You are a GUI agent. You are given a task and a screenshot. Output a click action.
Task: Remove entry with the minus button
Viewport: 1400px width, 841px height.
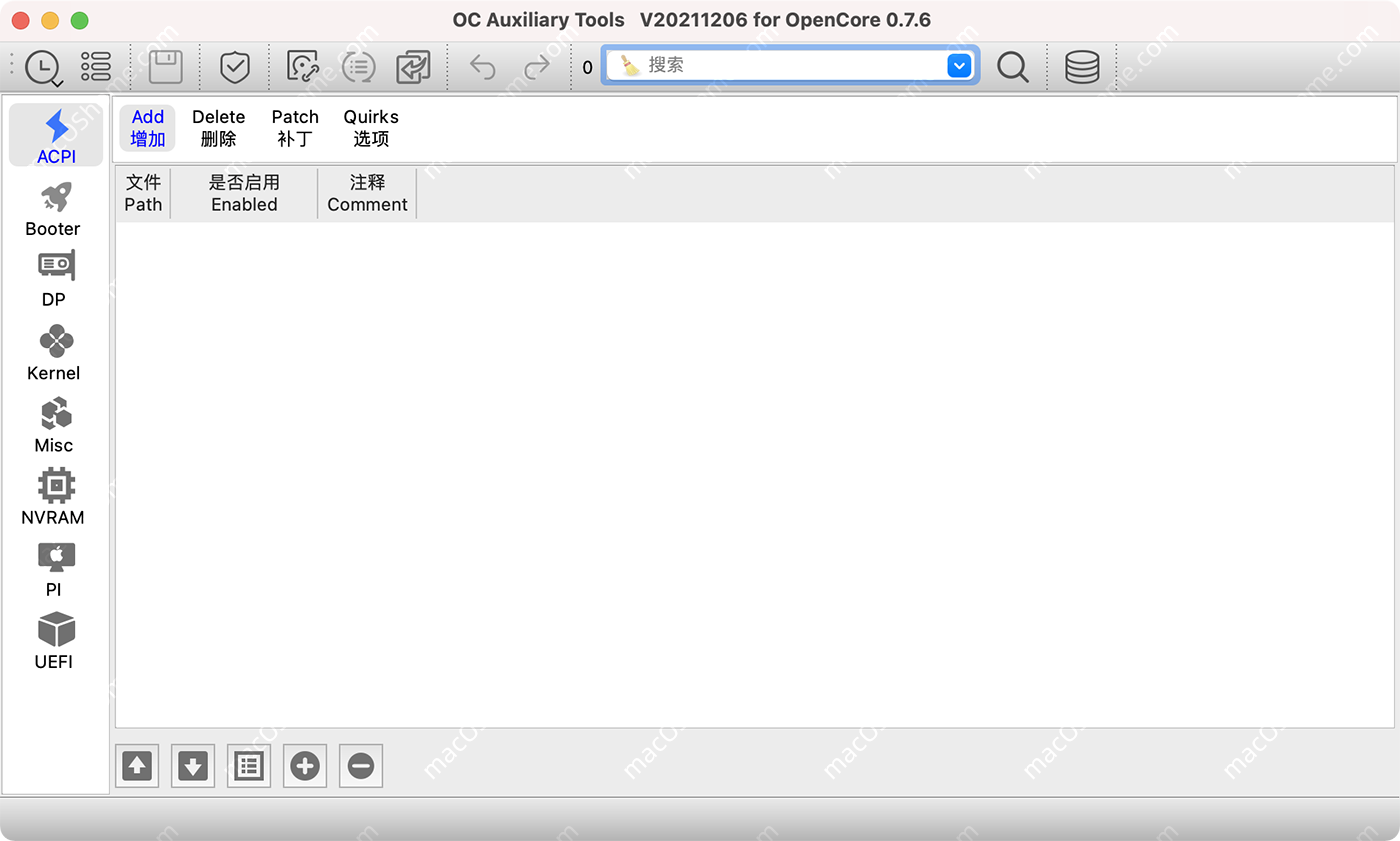[361, 766]
